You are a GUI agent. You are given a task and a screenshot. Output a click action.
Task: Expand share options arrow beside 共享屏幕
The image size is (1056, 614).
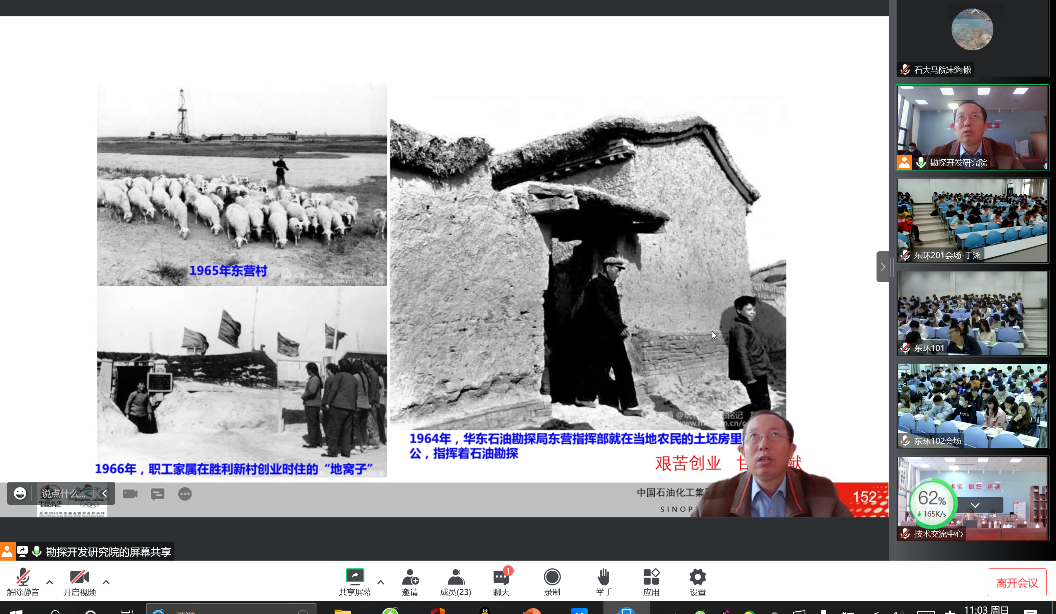(380, 582)
